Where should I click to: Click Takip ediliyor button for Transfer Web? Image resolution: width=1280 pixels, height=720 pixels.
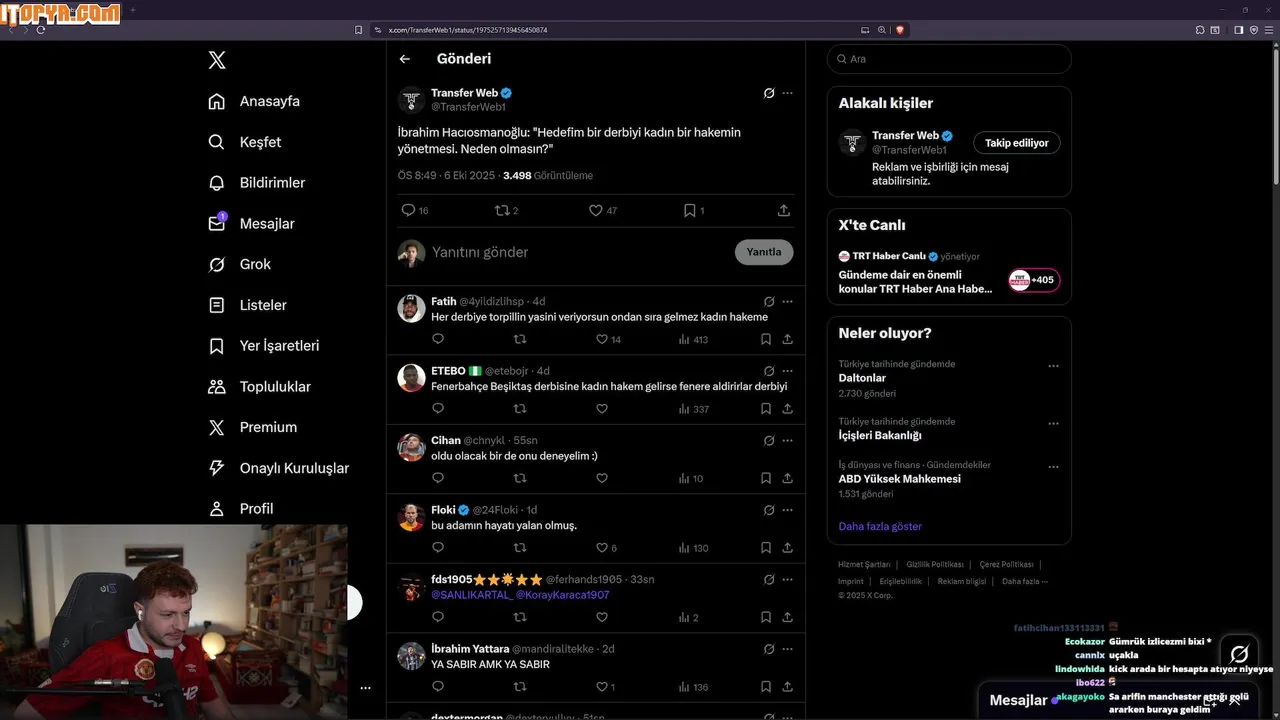point(1017,143)
